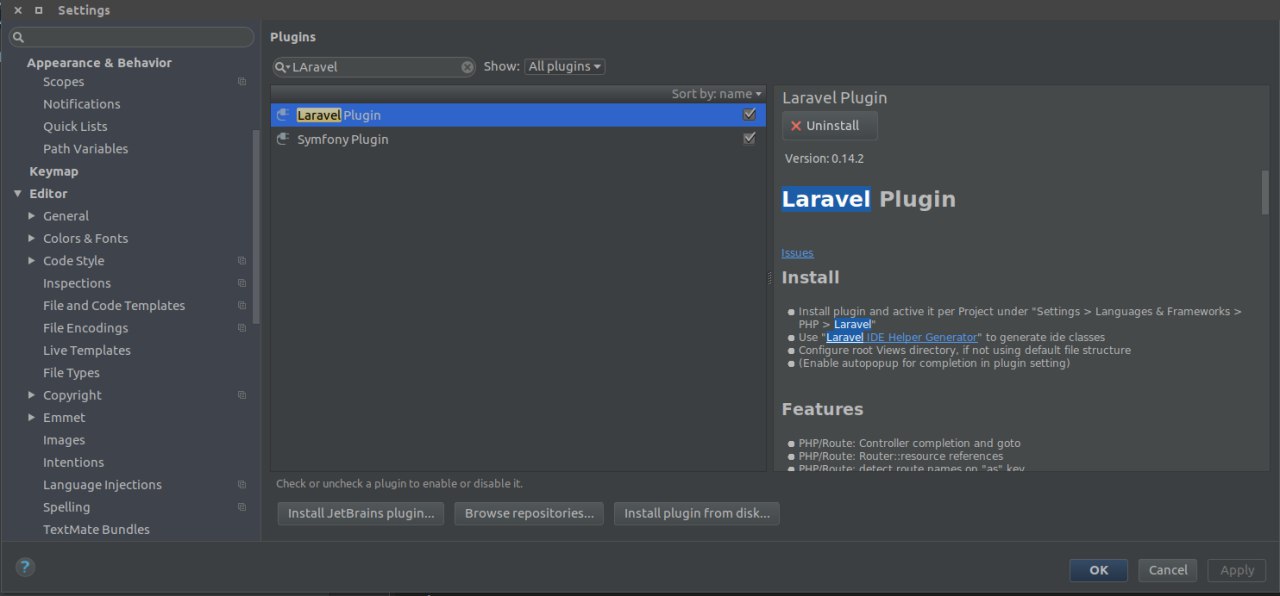Open Keymap settings page
This screenshot has width=1280, height=596.
pos(53,171)
